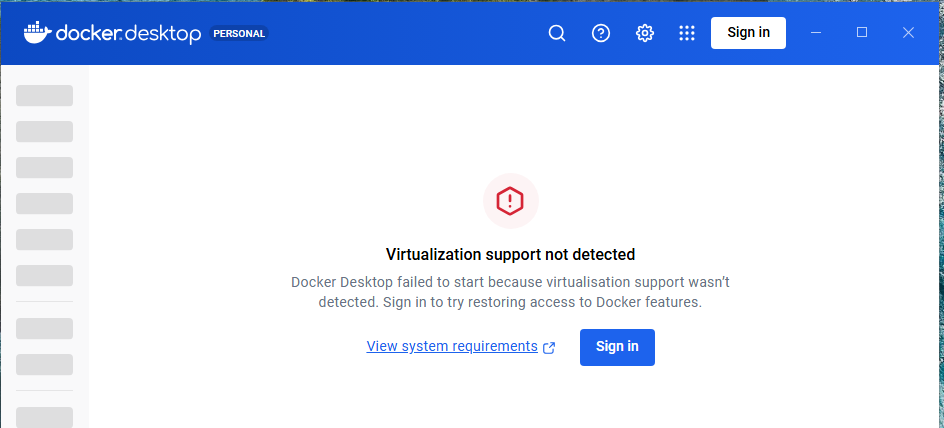
Task: Open the apps grid menu
Action: coord(687,33)
